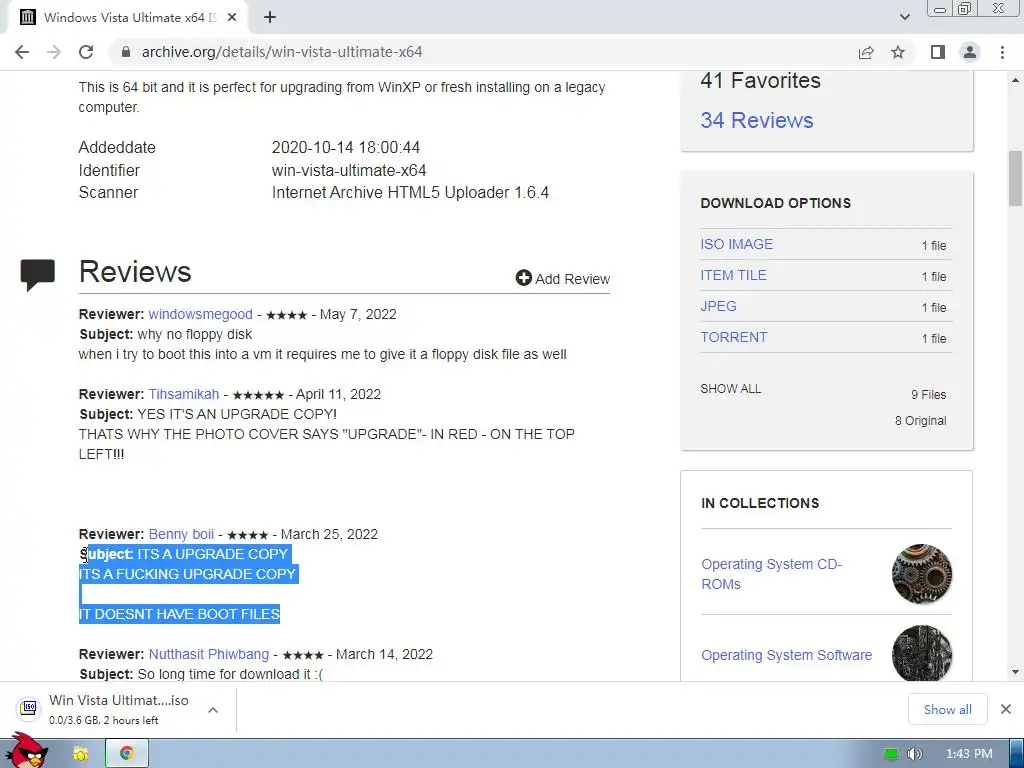This screenshot has width=1024, height=768.
Task: Close the Windows Vista Ultimate x64 tab
Action: (x=232, y=18)
